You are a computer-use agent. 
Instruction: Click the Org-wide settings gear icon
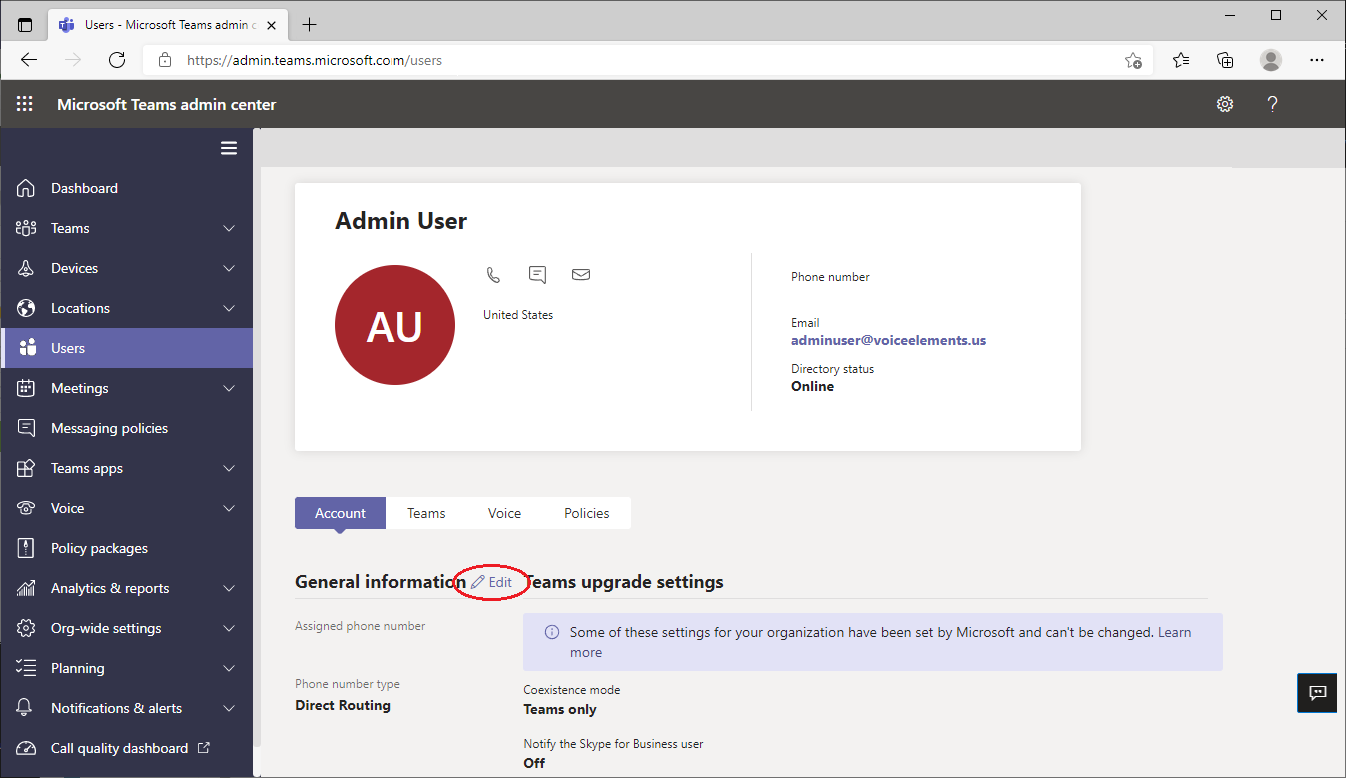click(x=27, y=628)
